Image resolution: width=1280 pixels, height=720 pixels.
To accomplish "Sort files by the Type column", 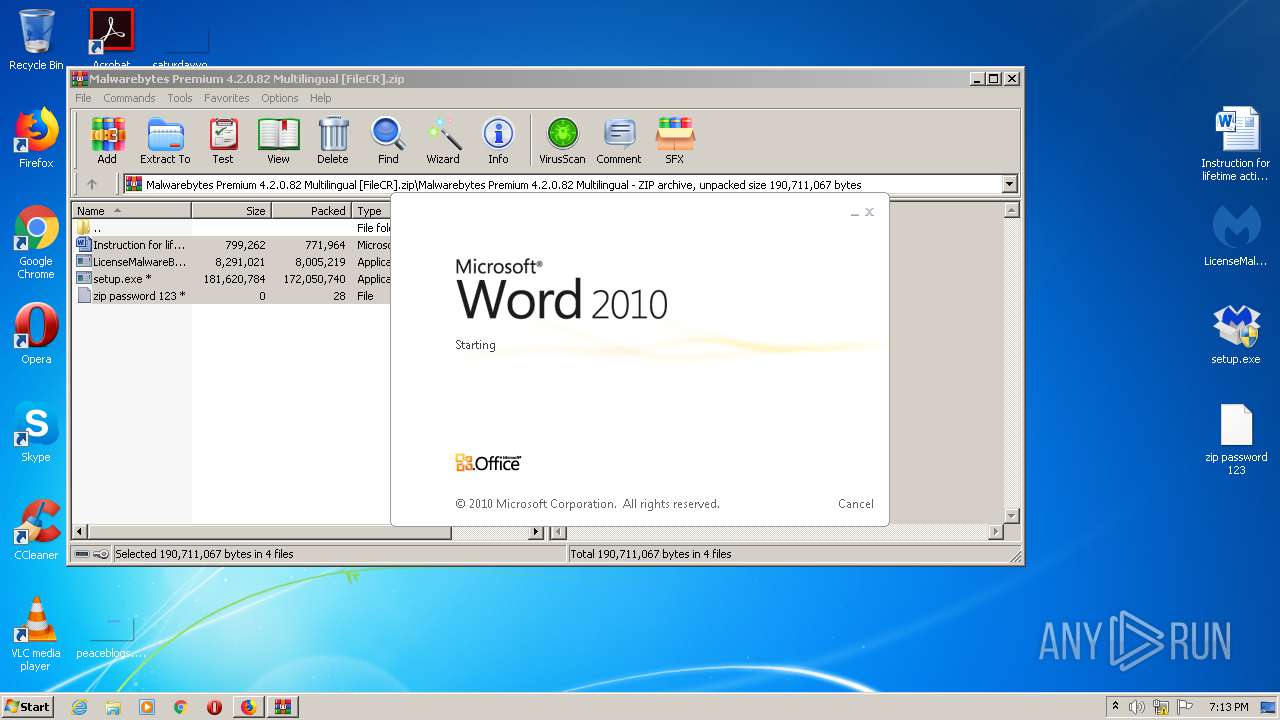I will pyautogui.click(x=371, y=211).
